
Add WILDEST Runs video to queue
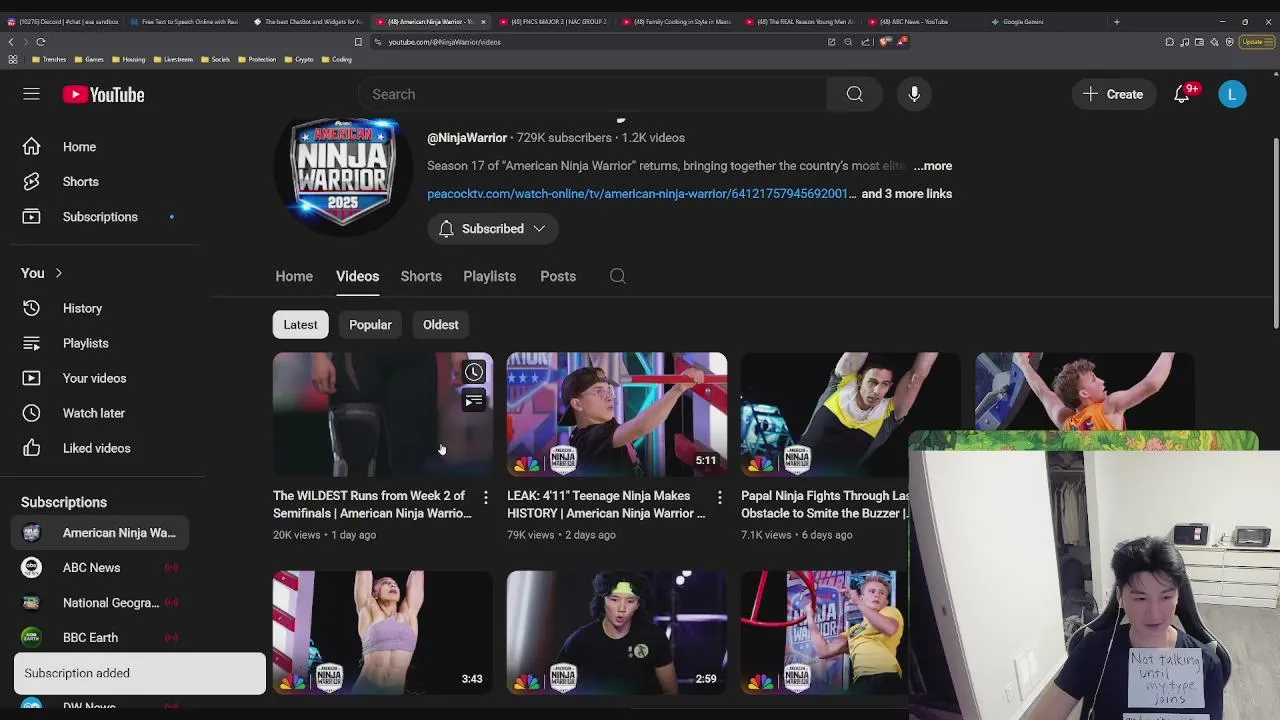tap(474, 401)
